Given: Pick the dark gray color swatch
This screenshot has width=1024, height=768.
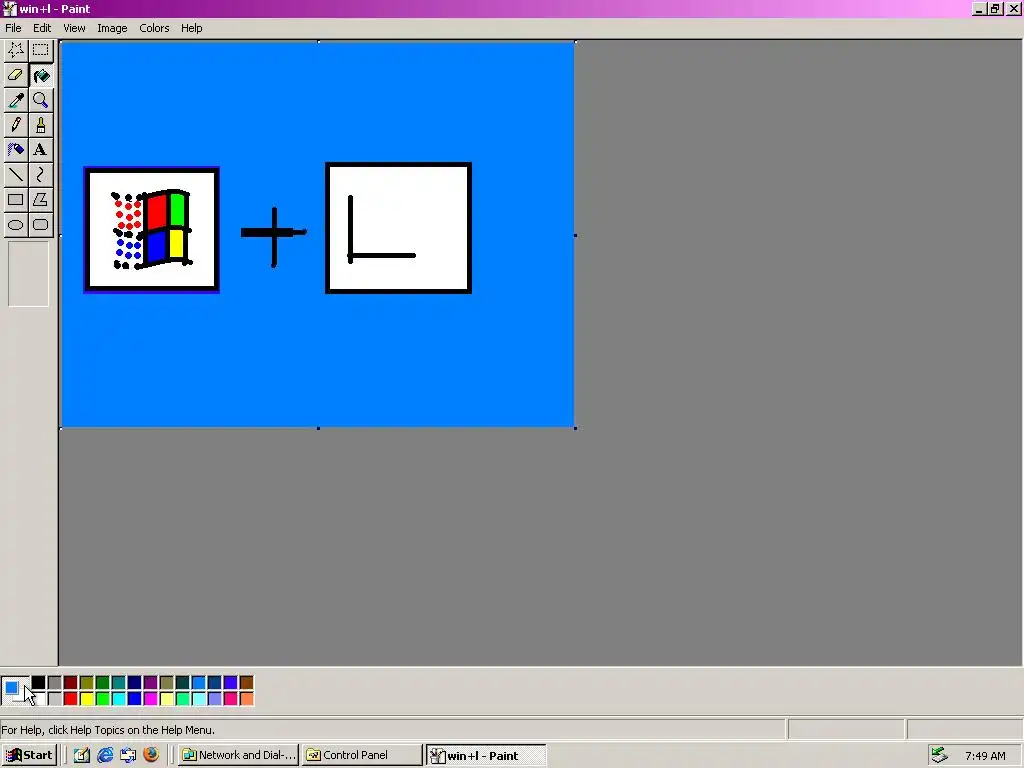Looking at the screenshot, I should 55,683.
